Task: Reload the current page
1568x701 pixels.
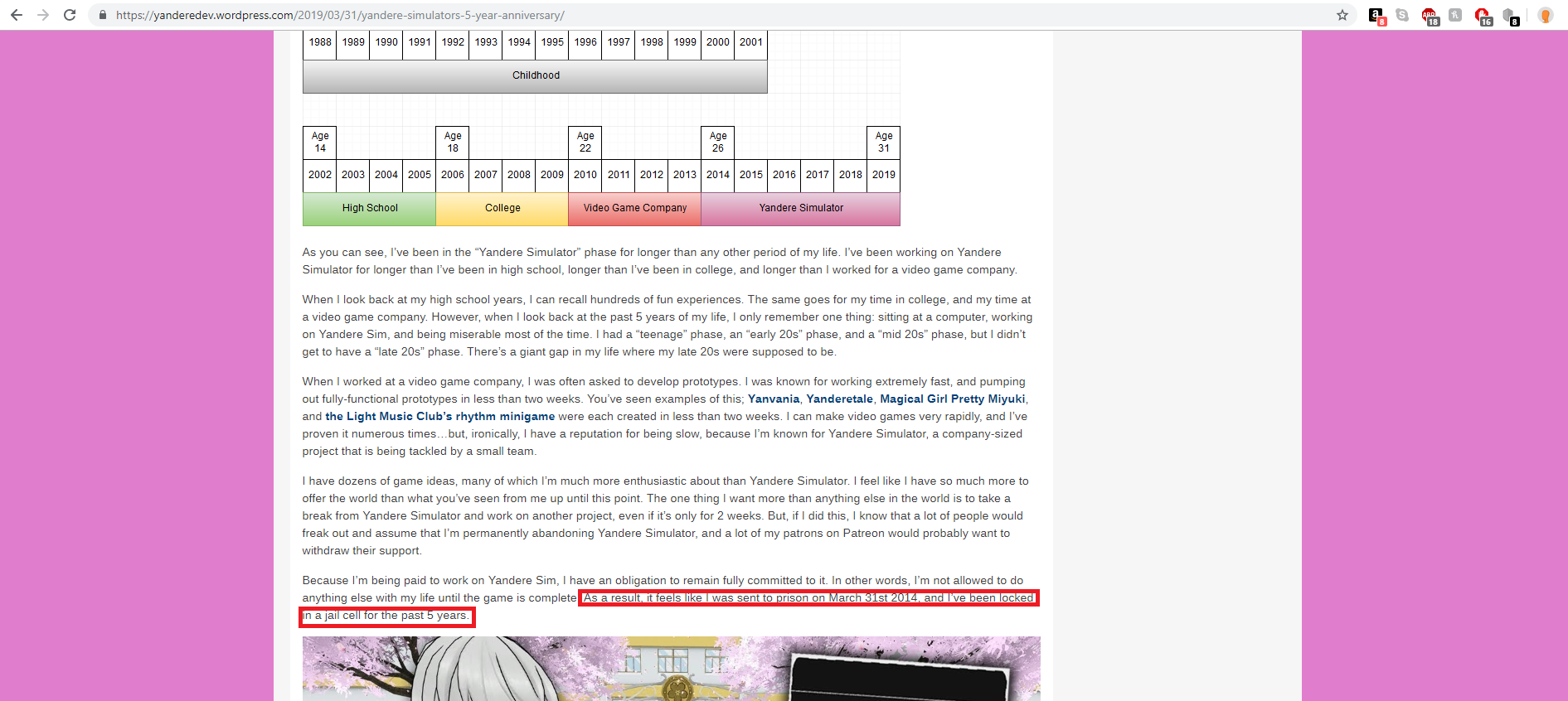Action: [x=70, y=15]
